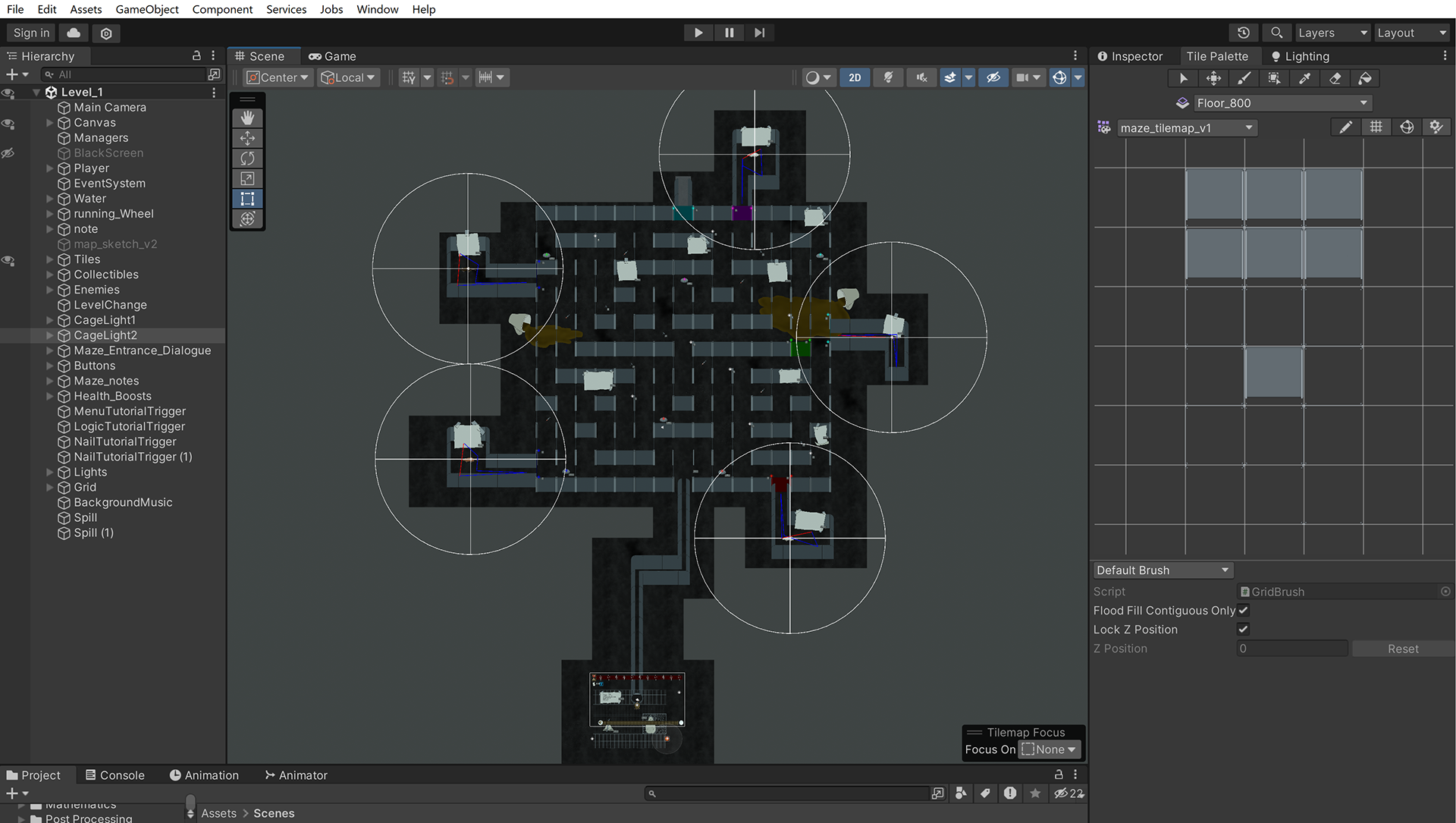The width and height of the screenshot is (1456, 823).
Task: Choose the Tile Palette select tool
Action: click(1183, 78)
